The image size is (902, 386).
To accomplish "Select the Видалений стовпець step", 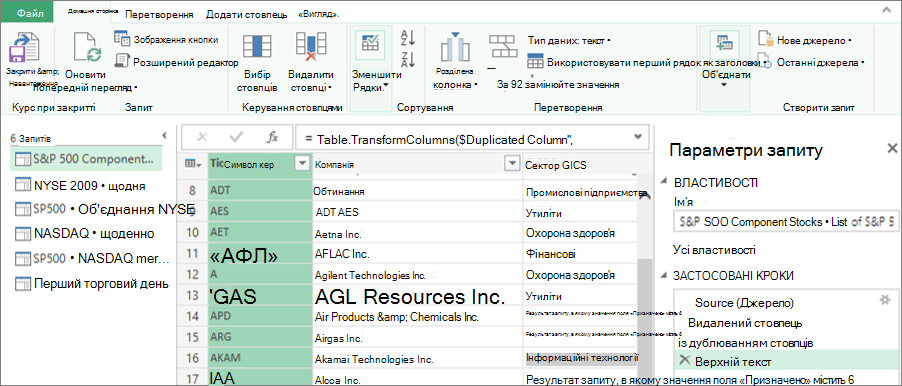I will (745, 322).
